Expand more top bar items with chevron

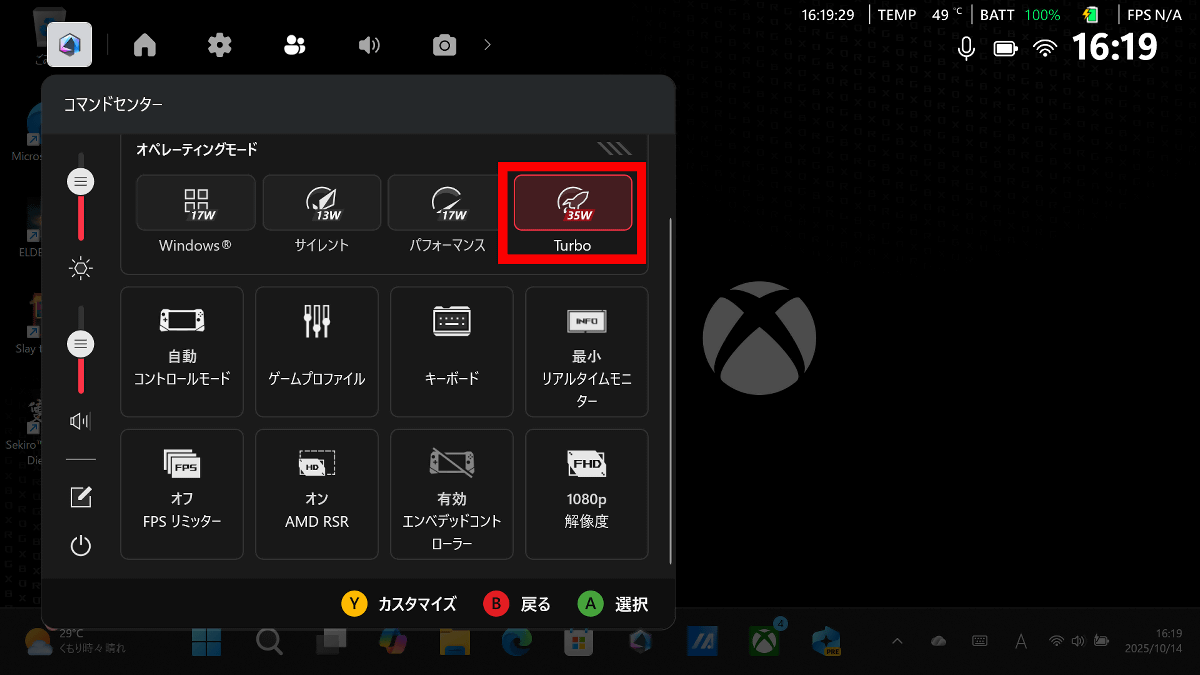[487, 45]
